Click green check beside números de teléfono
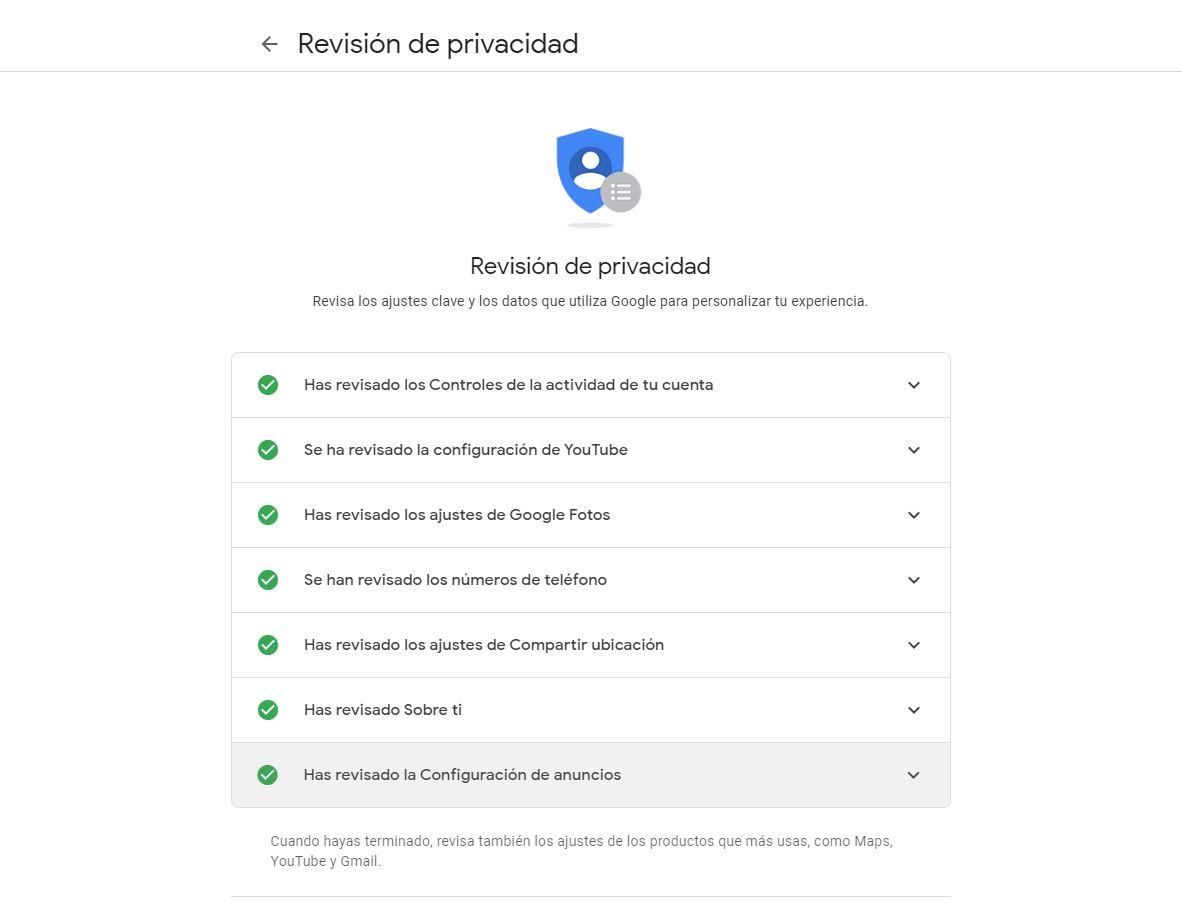 click(x=268, y=580)
